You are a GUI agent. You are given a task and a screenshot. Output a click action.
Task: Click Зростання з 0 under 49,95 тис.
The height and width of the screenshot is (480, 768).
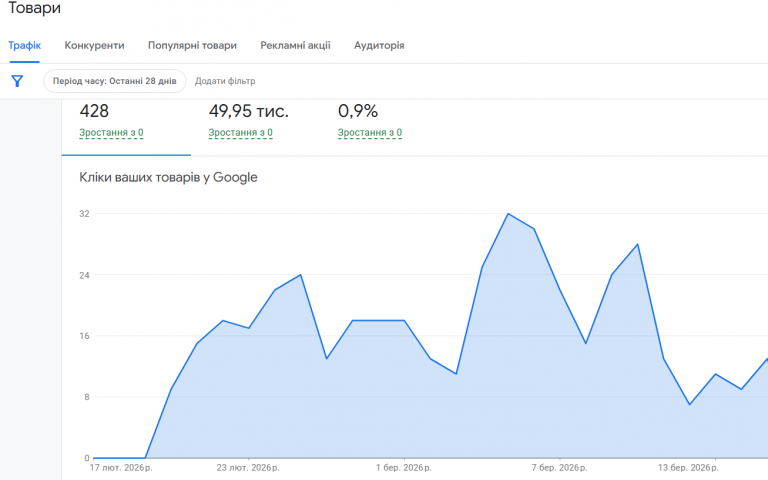tap(240, 133)
